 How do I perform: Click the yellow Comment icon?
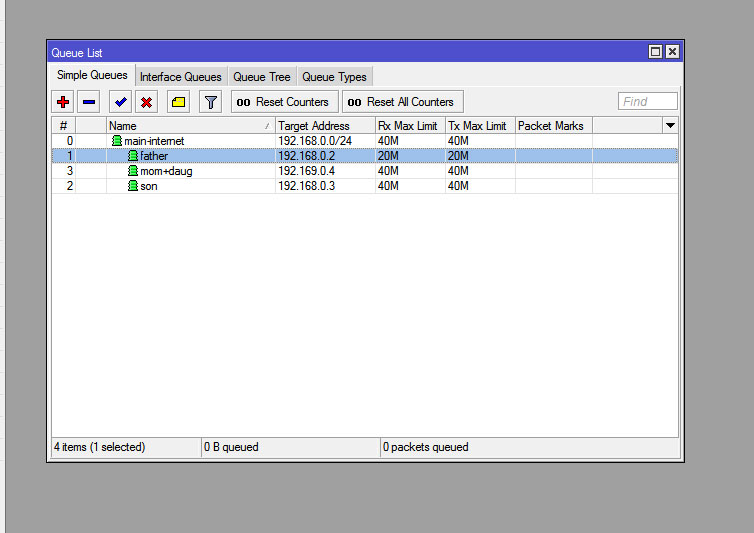tap(178, 102)
